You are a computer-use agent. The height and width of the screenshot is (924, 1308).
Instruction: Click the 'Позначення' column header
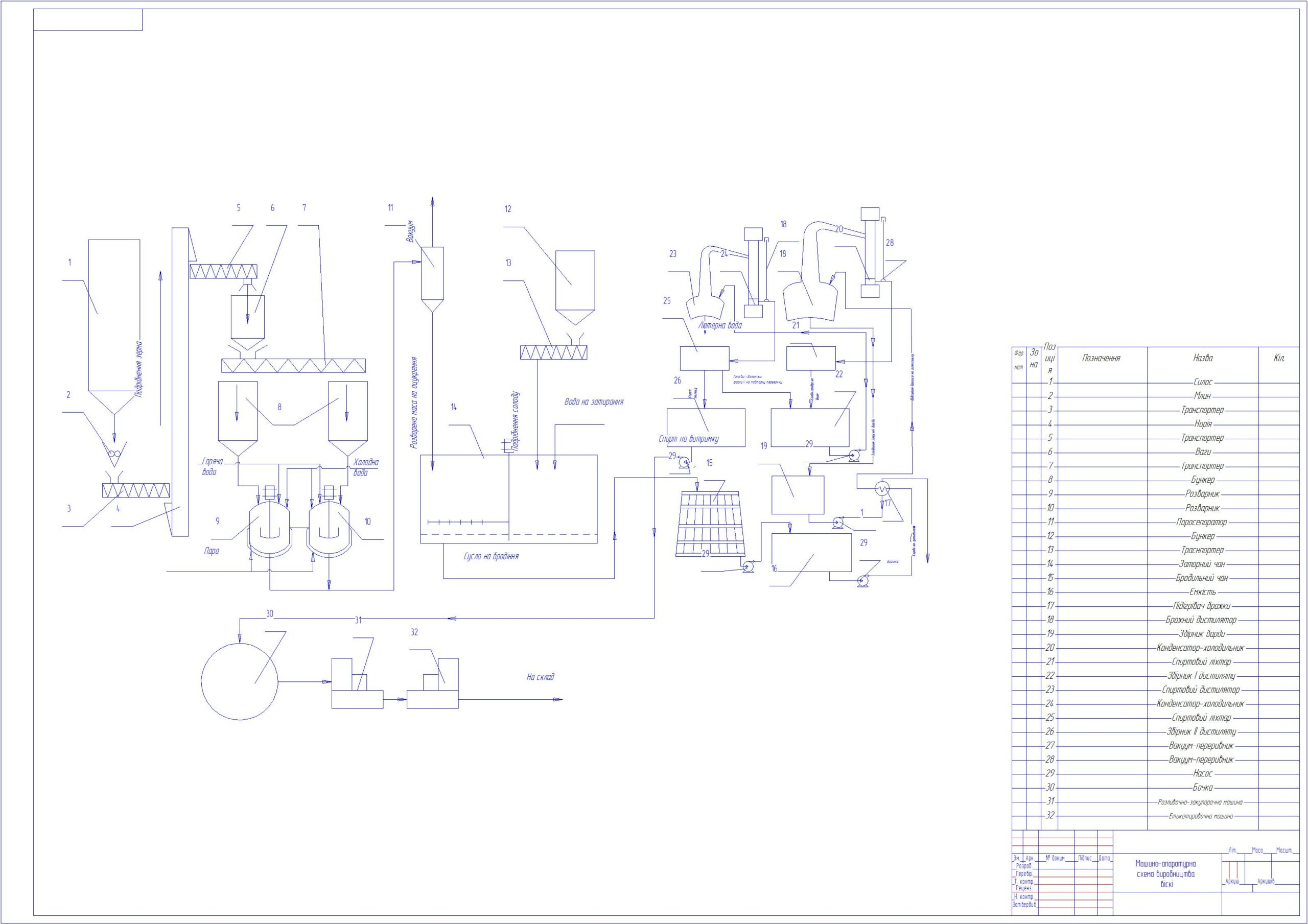(1101, 359)
